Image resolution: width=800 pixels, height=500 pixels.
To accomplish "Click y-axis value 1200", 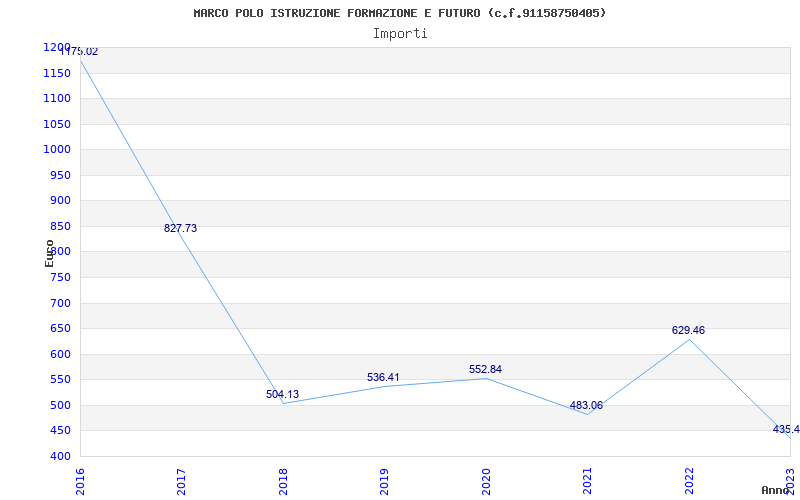I will pyautogui.click(x=57, y=47).
